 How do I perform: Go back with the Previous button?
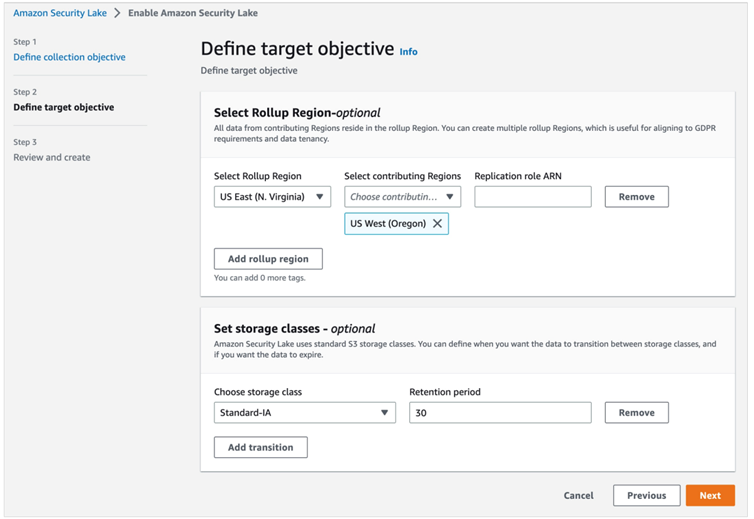pyautogui.click(x=646, y=495)
